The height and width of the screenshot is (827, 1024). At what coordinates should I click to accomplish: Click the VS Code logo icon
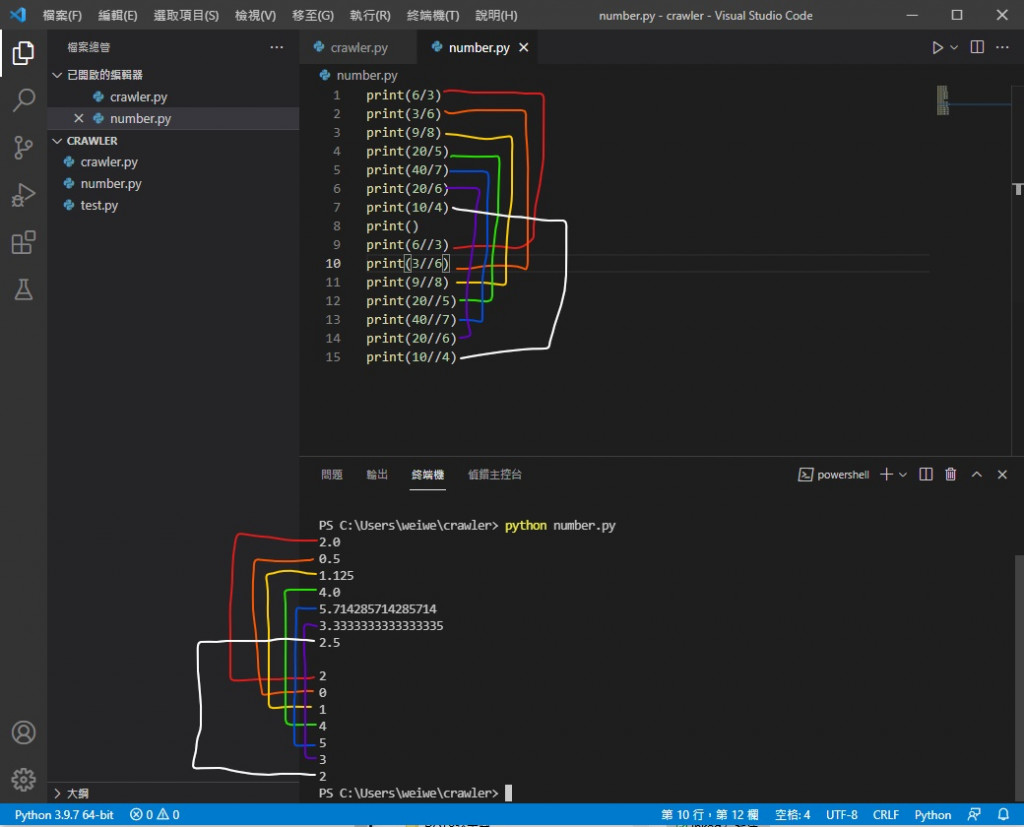coord(18,14)
